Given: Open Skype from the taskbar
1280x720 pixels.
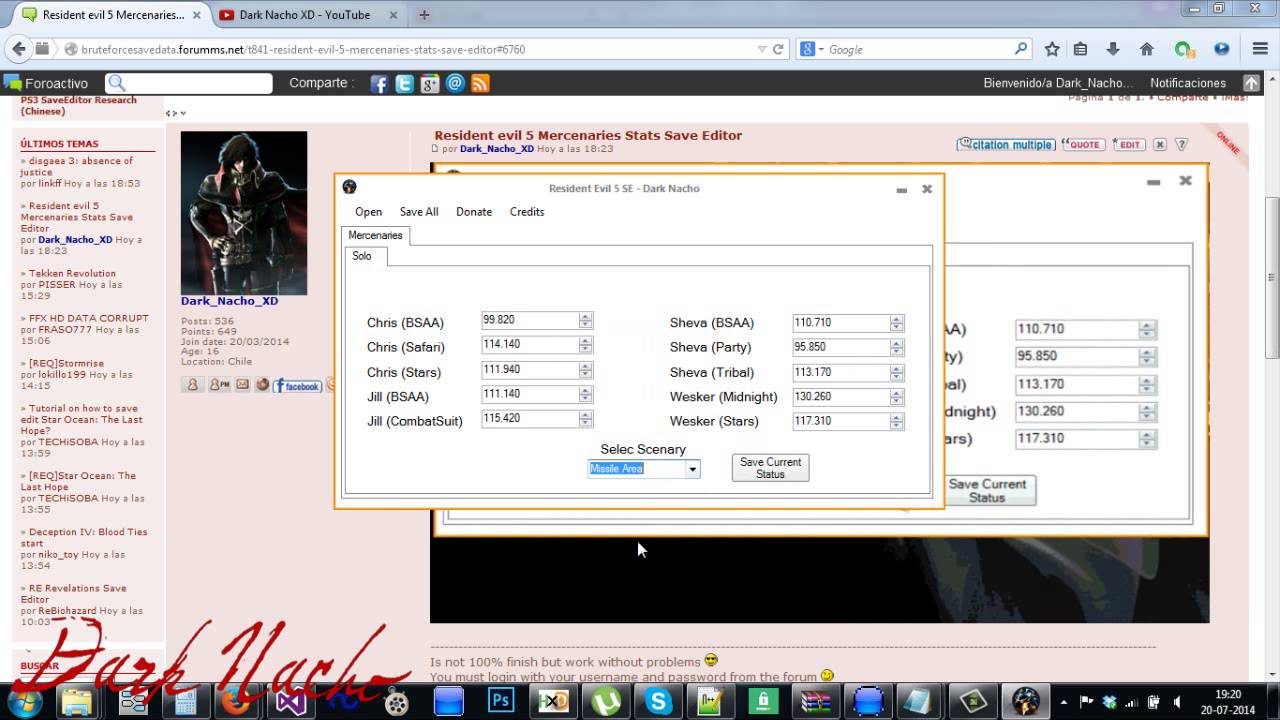Looking at the screenshot, I should point(658,701).
